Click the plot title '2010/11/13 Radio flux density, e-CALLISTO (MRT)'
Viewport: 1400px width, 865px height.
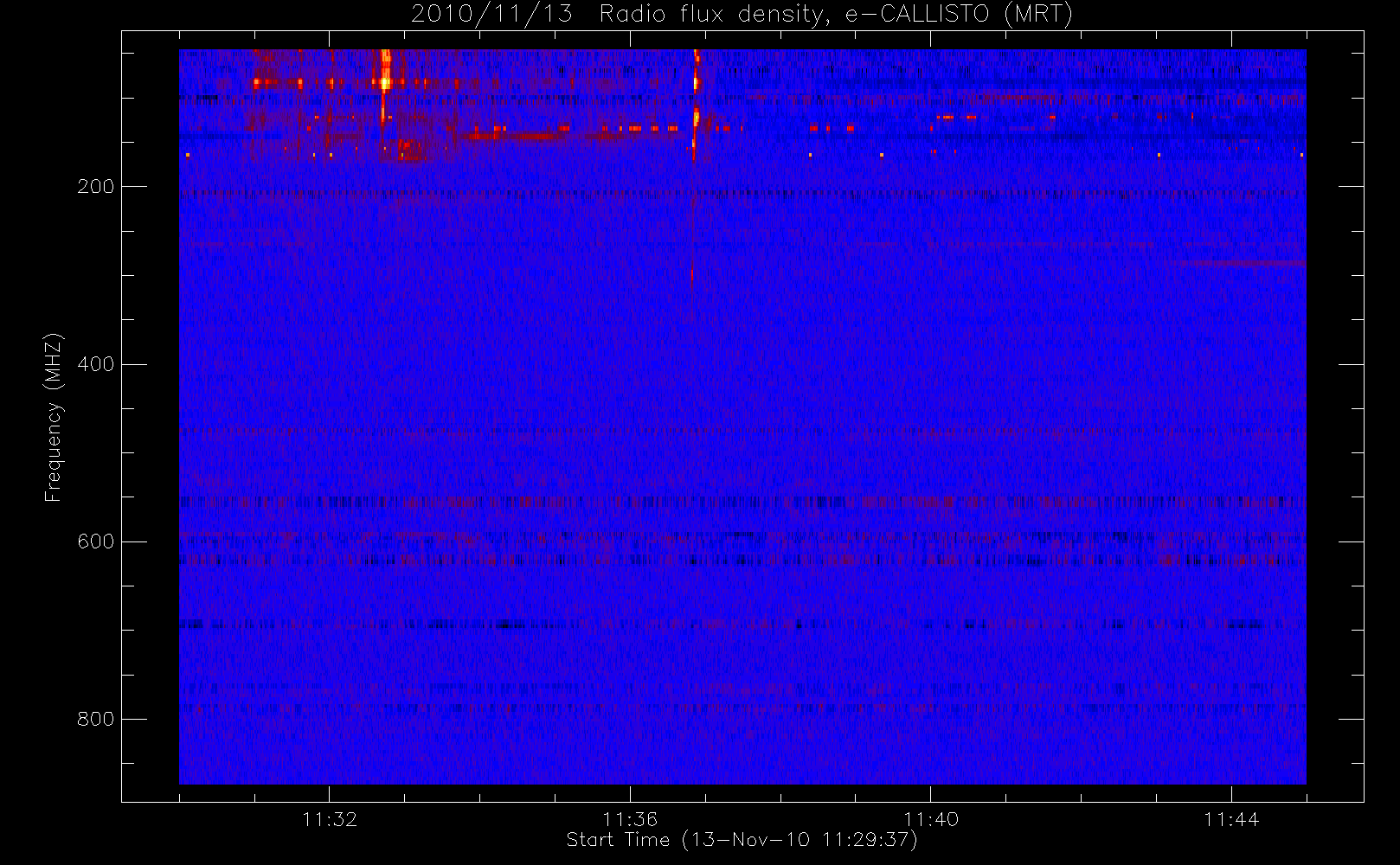[x=742, y=15]
